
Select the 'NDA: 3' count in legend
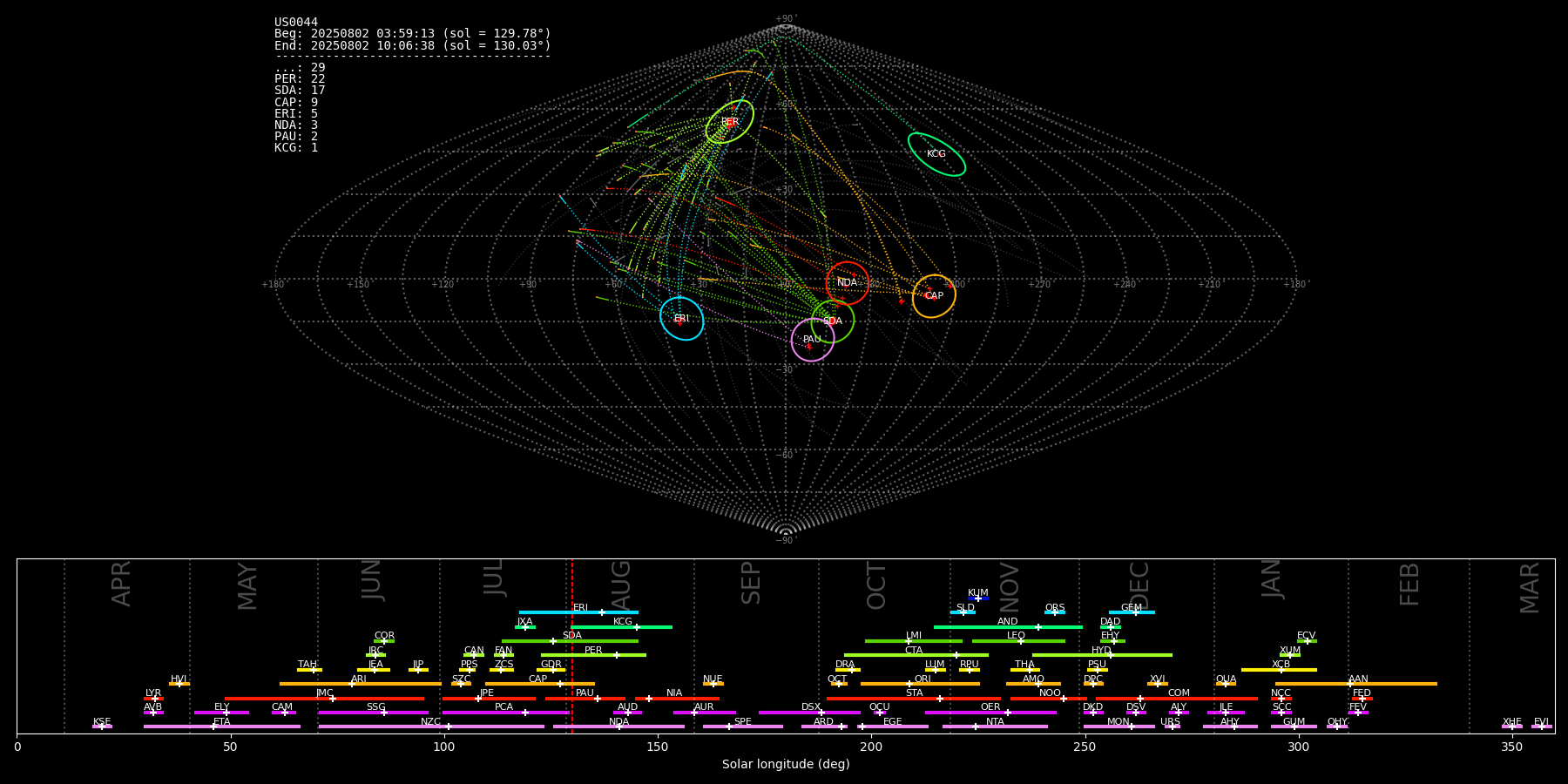pyautogui.click(x=296, y=125)
